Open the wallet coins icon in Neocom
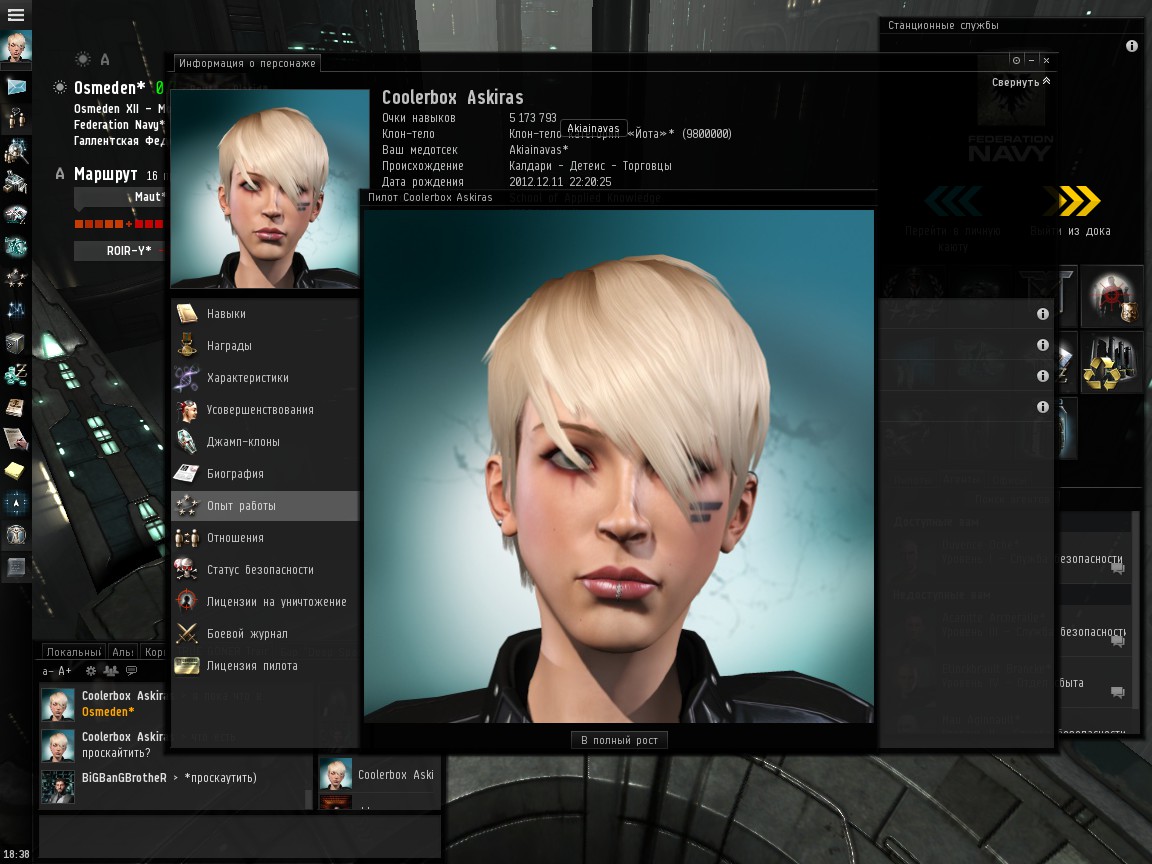The image size is (1152, 864). tap(15, 375)
